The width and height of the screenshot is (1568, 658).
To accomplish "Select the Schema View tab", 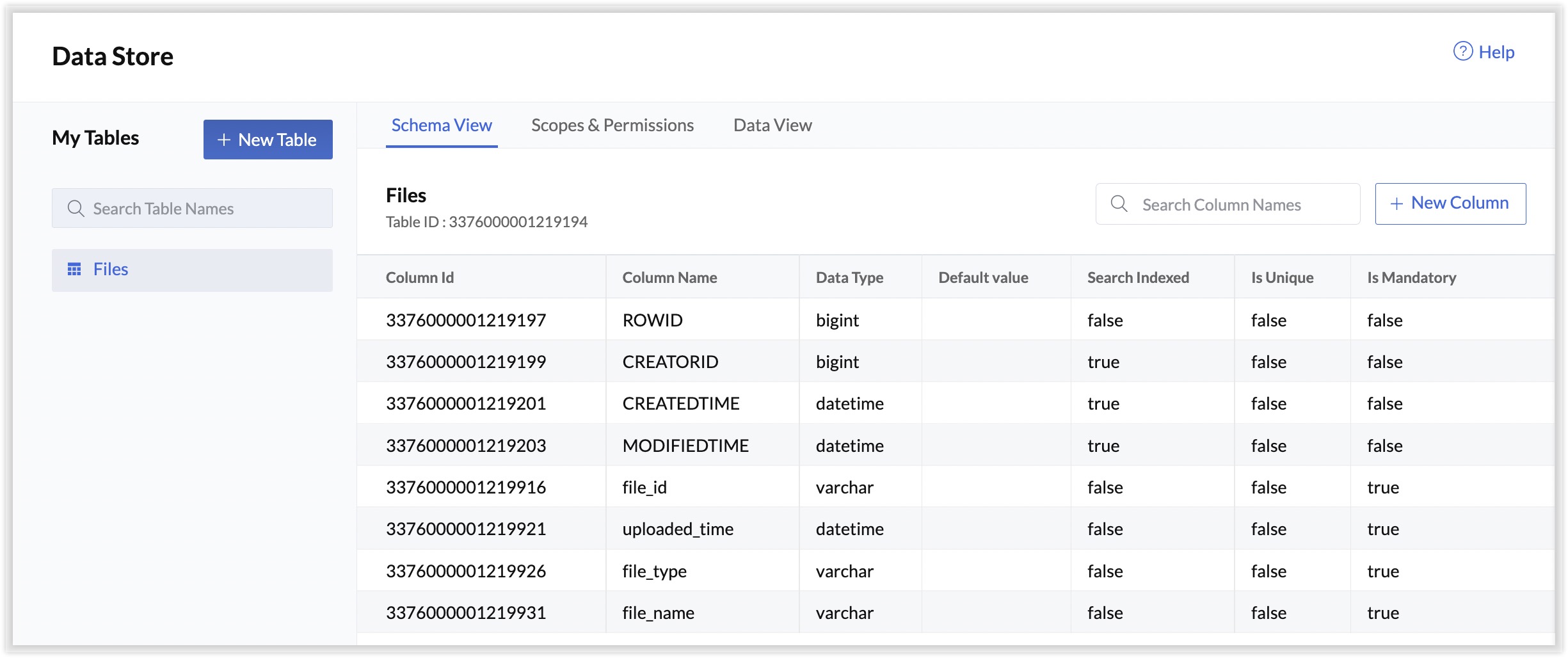I will pos(442,125).
